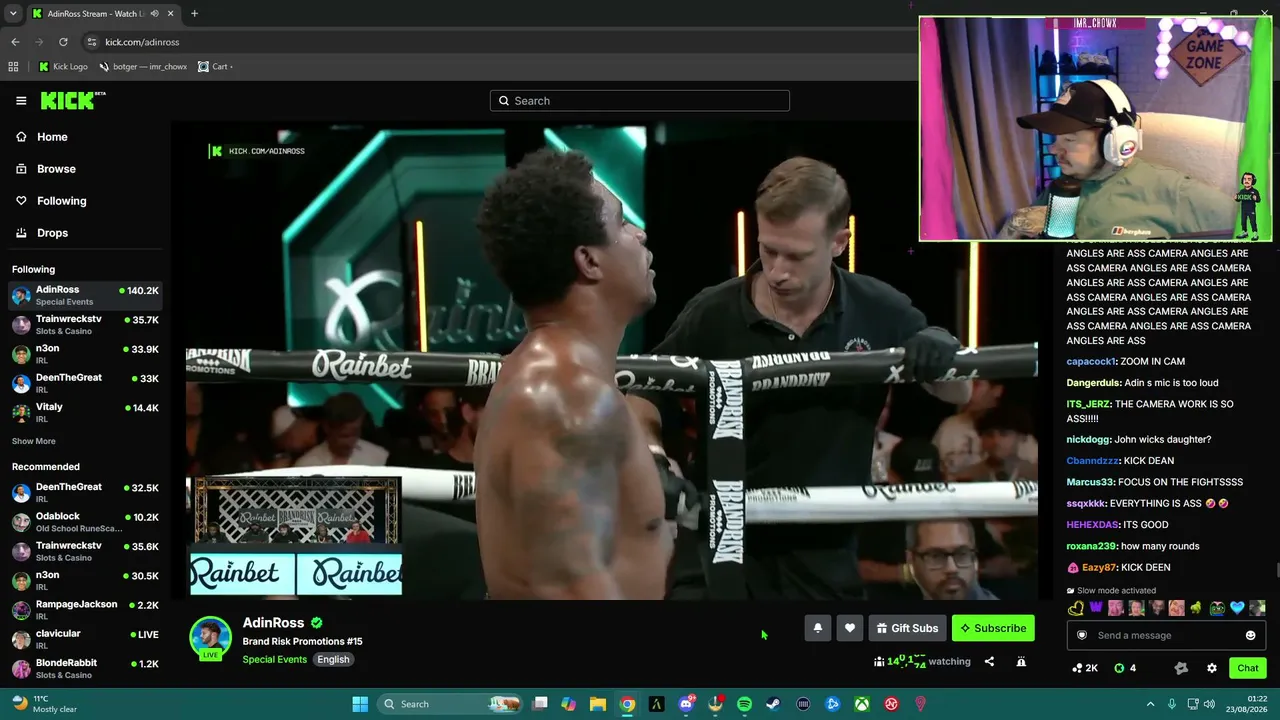Click the kick.com/adinross address bar
The image size is (1280, 720).
[x=142, y=42]
